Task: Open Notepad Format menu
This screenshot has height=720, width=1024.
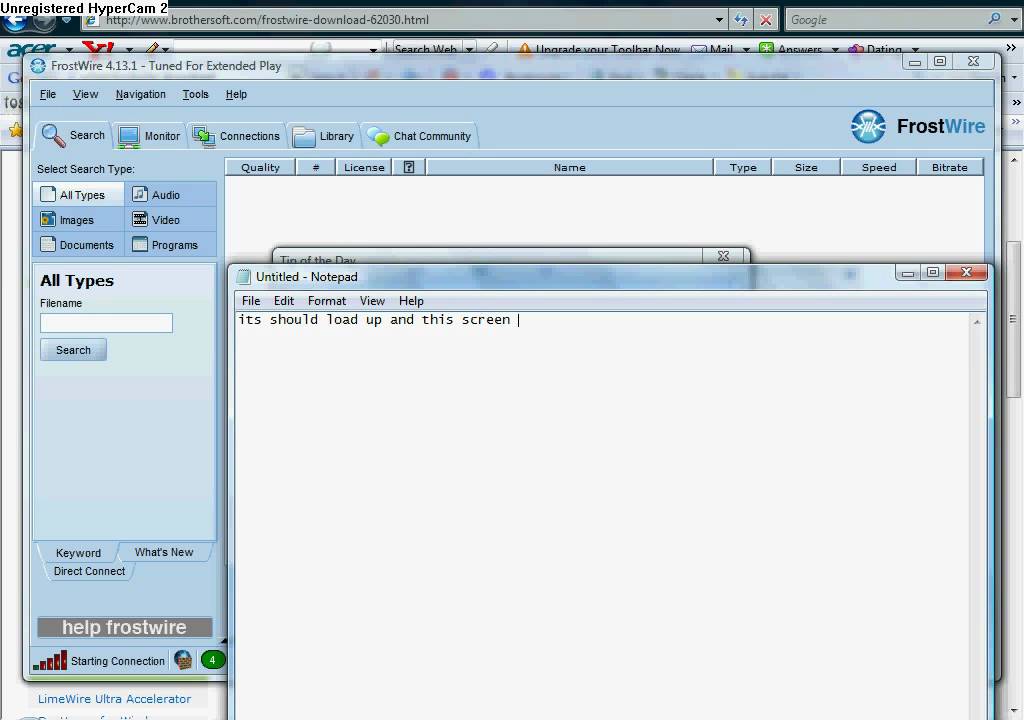Action: pyautogui.click(x=327, y=301)
